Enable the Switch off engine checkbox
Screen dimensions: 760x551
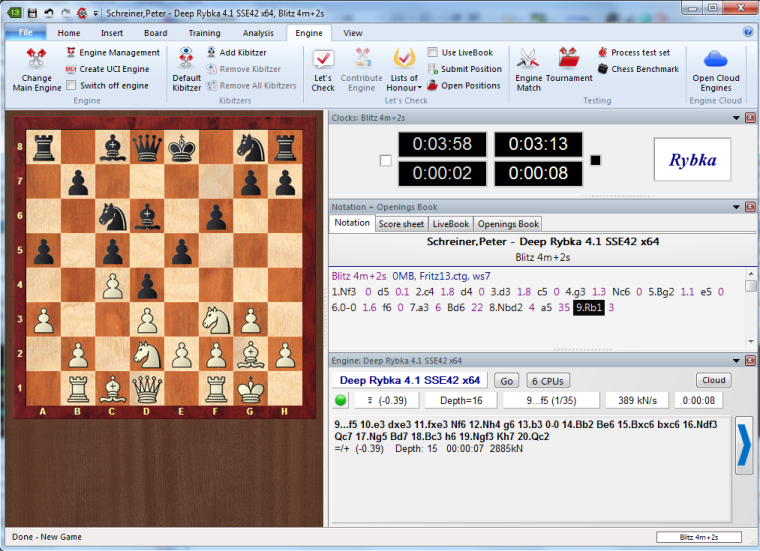coord(71,86)
